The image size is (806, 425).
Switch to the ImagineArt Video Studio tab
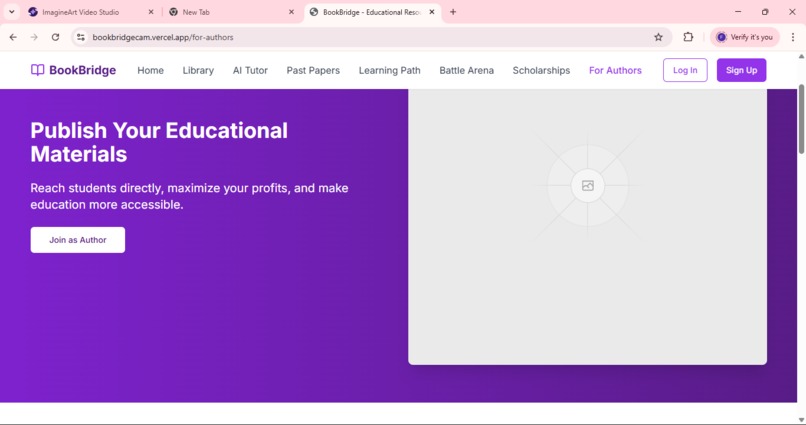pyautogui.click(x=90, y=12)
